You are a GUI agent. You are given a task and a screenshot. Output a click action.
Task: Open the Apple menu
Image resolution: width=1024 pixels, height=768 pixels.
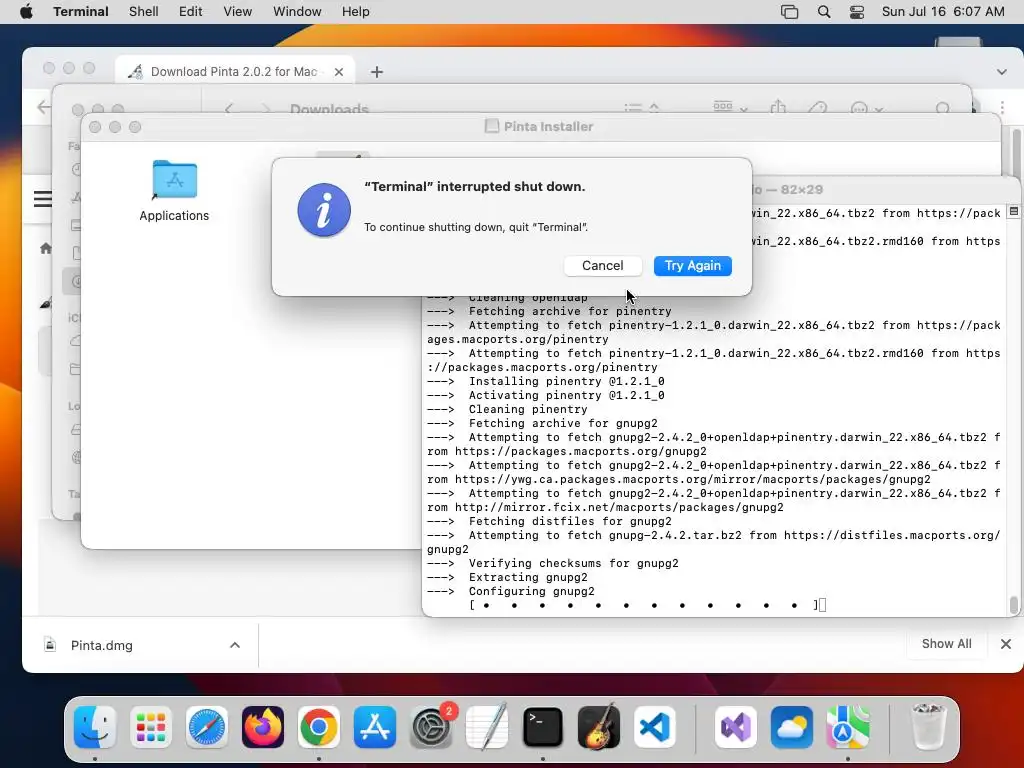[26, 12]
